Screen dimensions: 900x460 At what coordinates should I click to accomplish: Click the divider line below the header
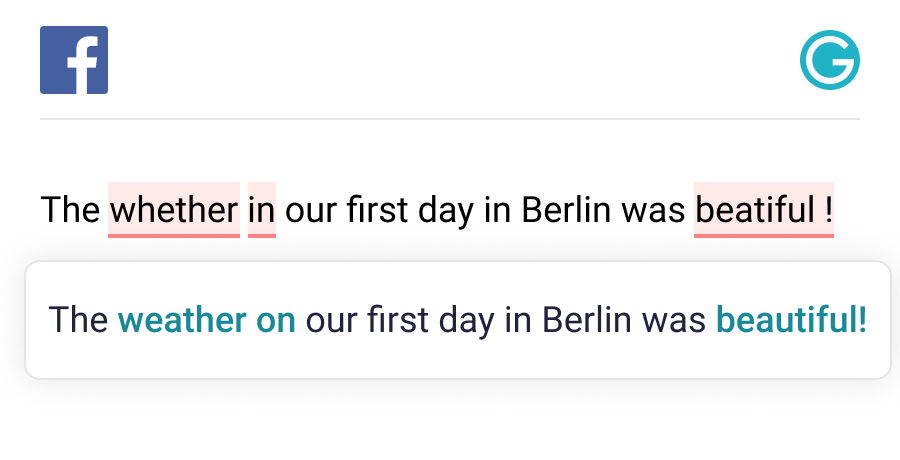(x=450, y=119)
